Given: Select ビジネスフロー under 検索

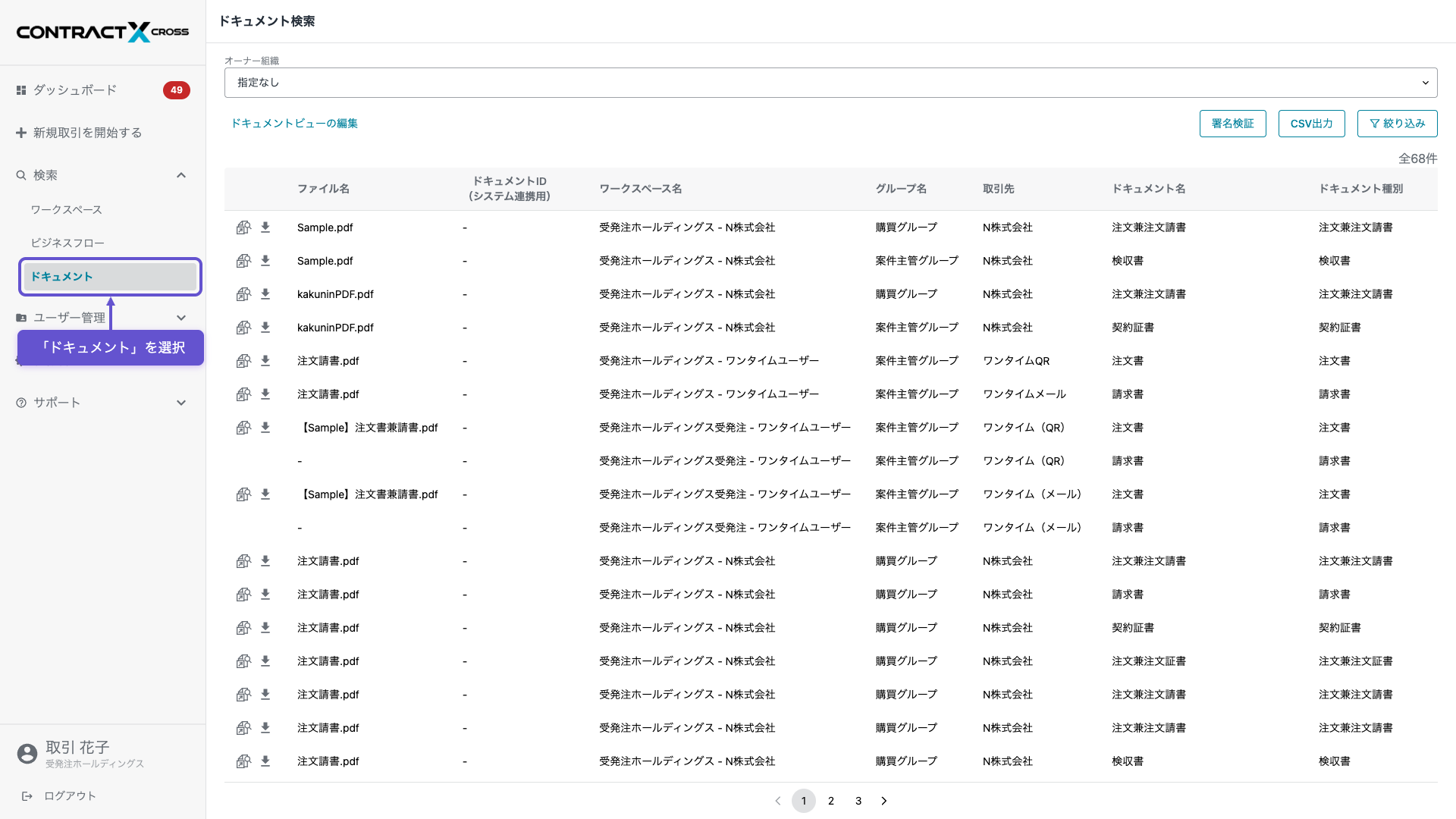Looking at the screenshot, I should (67, 243).
